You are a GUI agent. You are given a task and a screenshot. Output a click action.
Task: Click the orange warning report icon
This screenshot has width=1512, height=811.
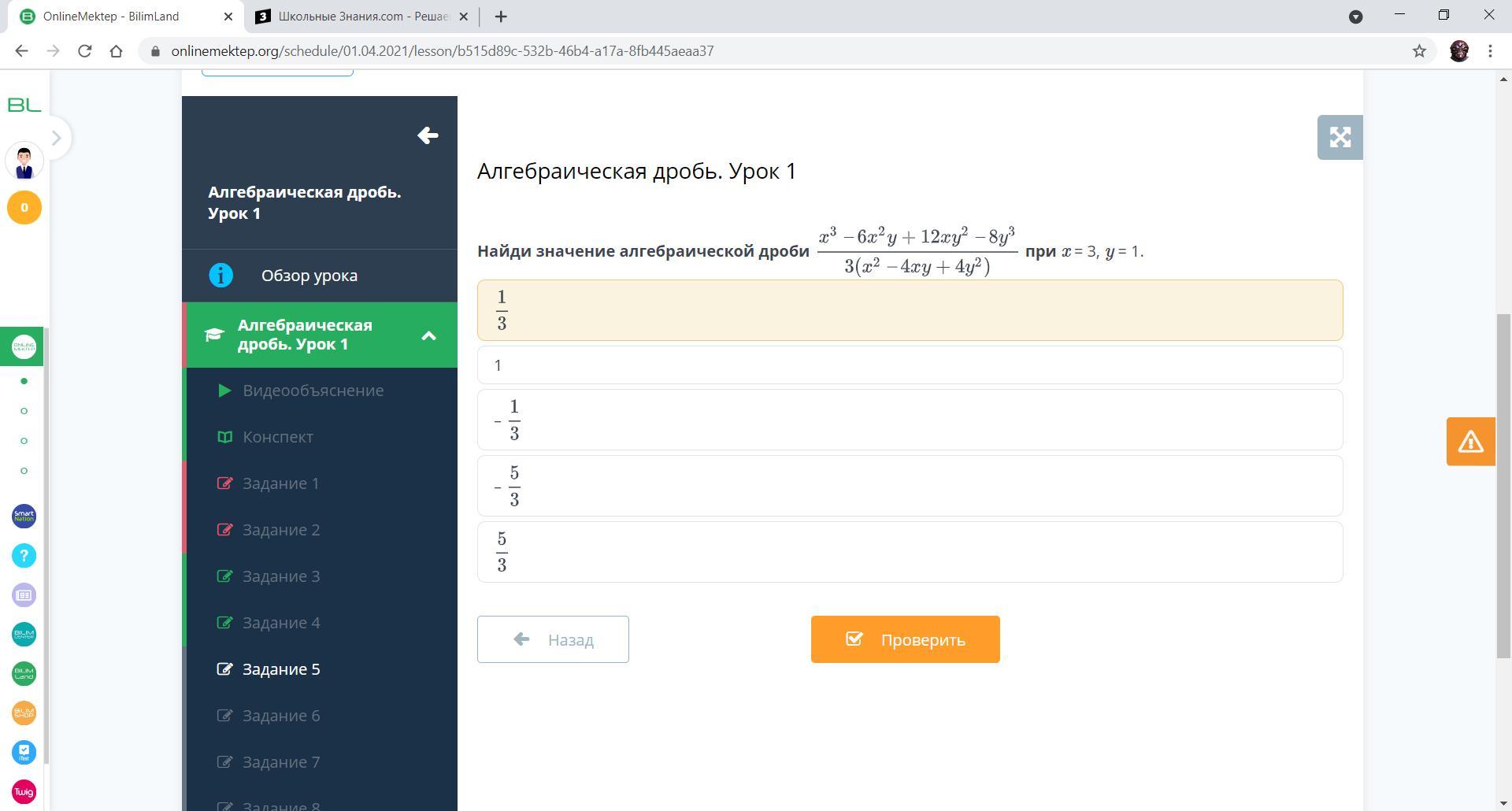tap(1470, 442)
